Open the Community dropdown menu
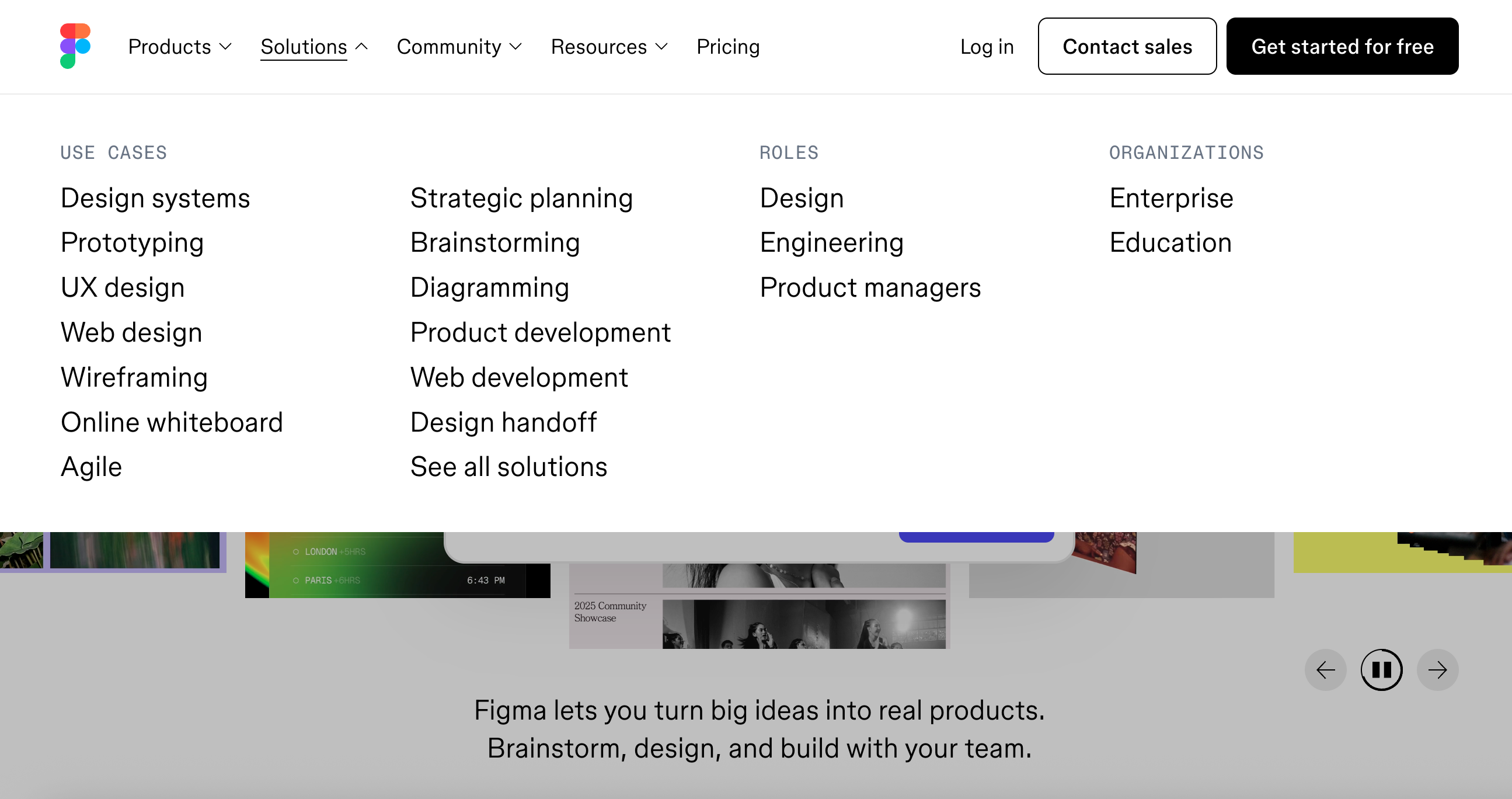 pos(459,46)
